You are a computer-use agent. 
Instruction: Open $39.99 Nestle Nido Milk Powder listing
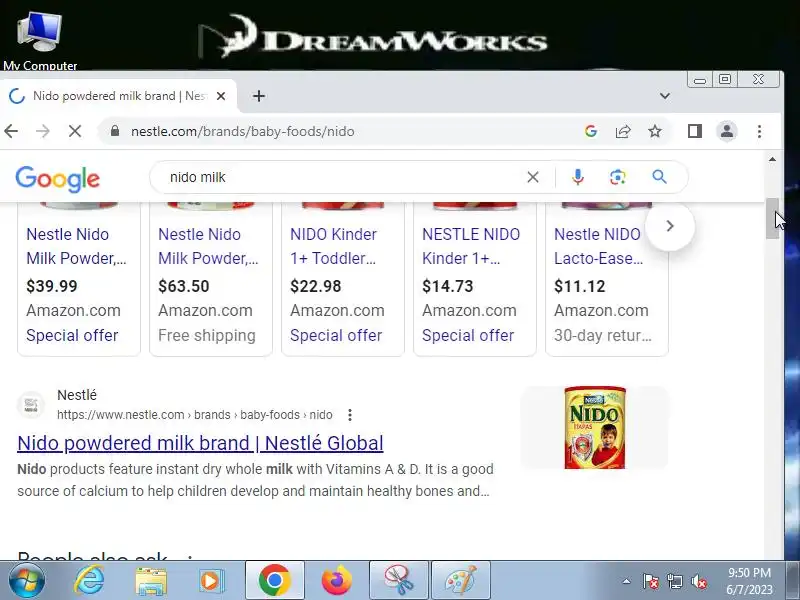click(x=77, y=246)
